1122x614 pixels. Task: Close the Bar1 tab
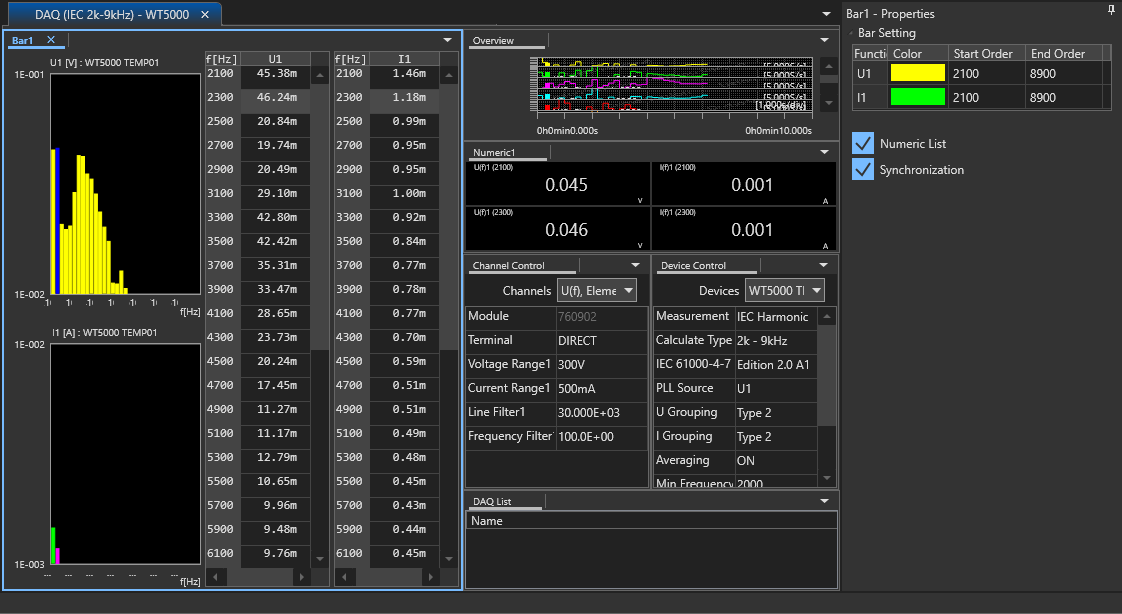pyautogui.click(x=51, y=40)
